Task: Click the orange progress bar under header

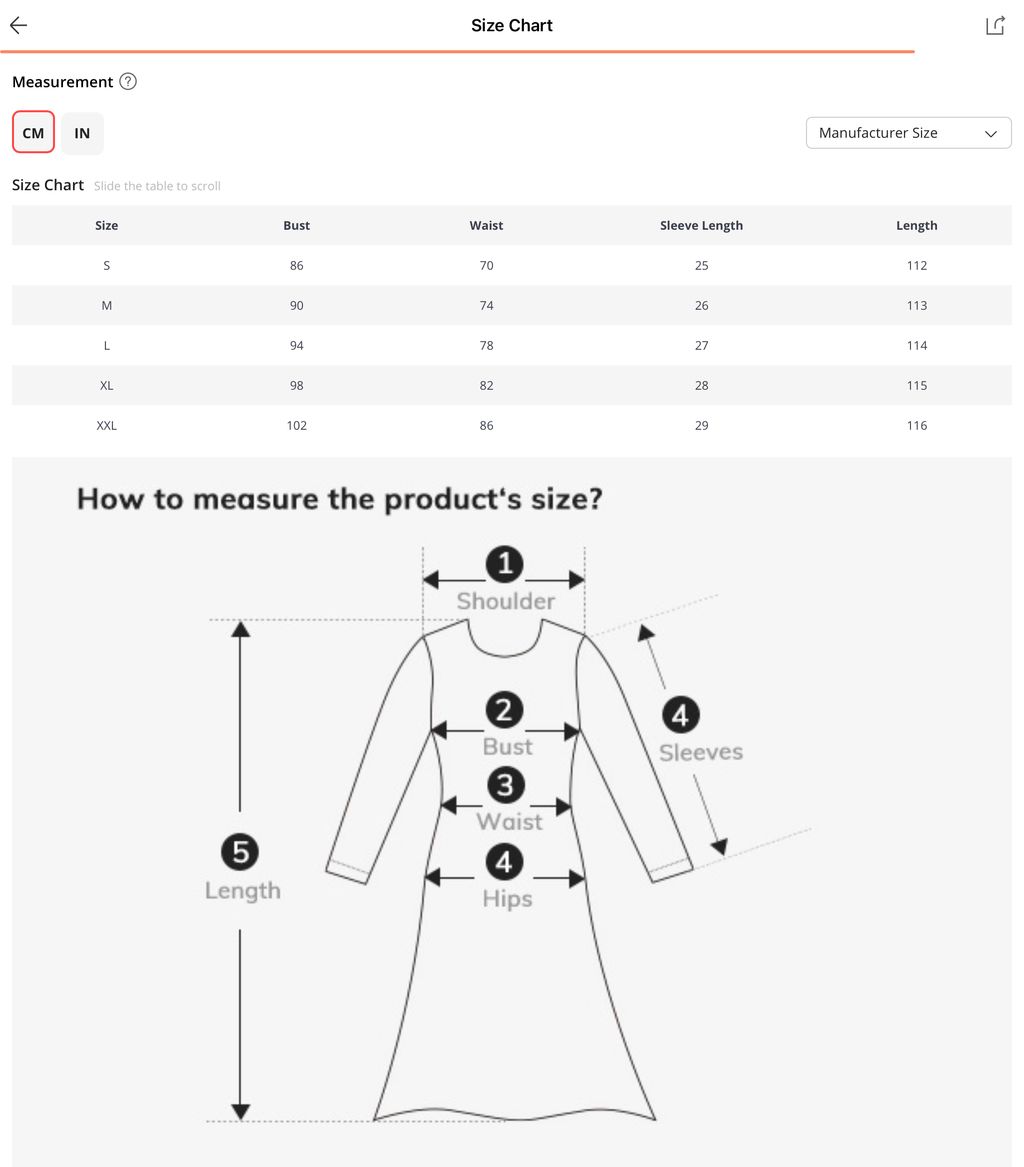Action: 457,51
